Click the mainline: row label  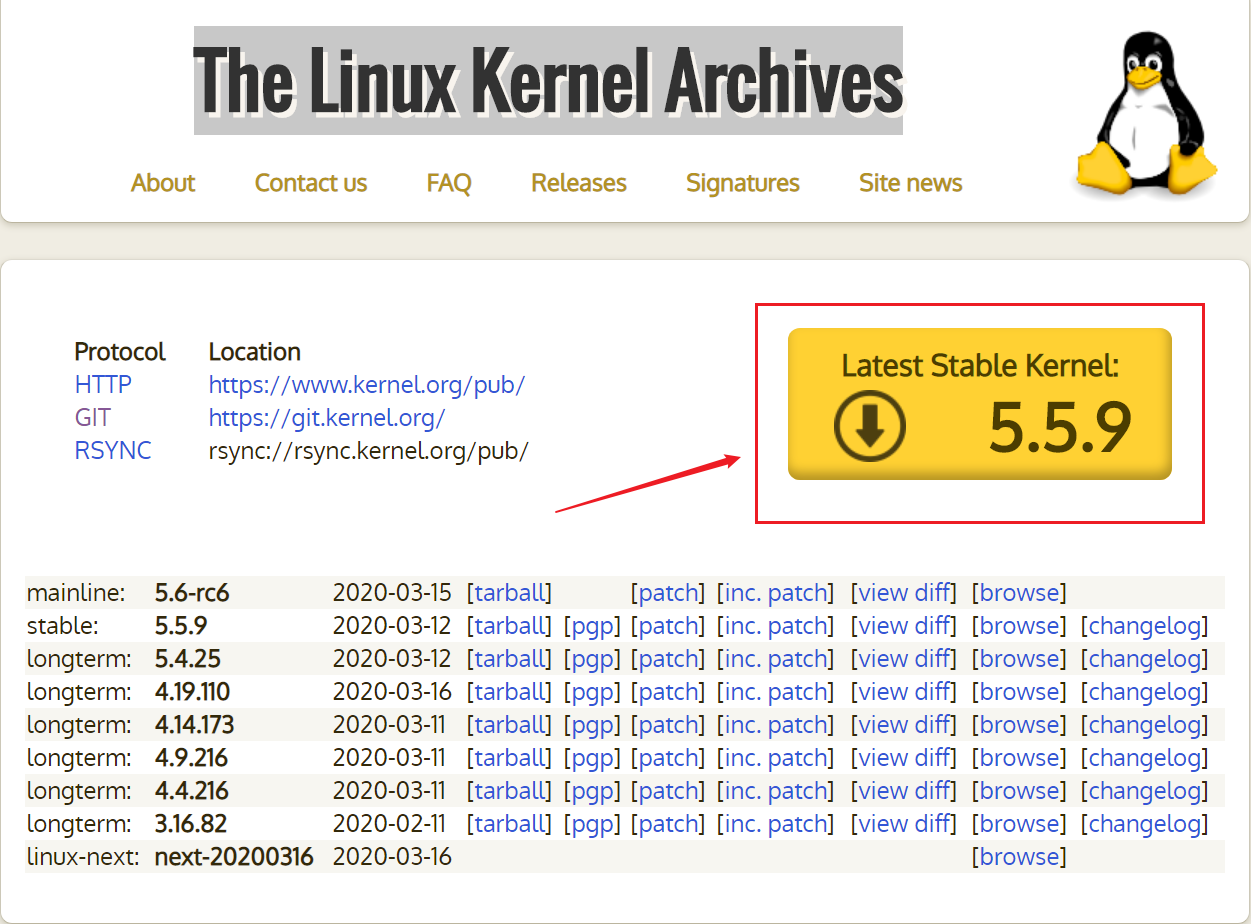(x=76, y=593)
